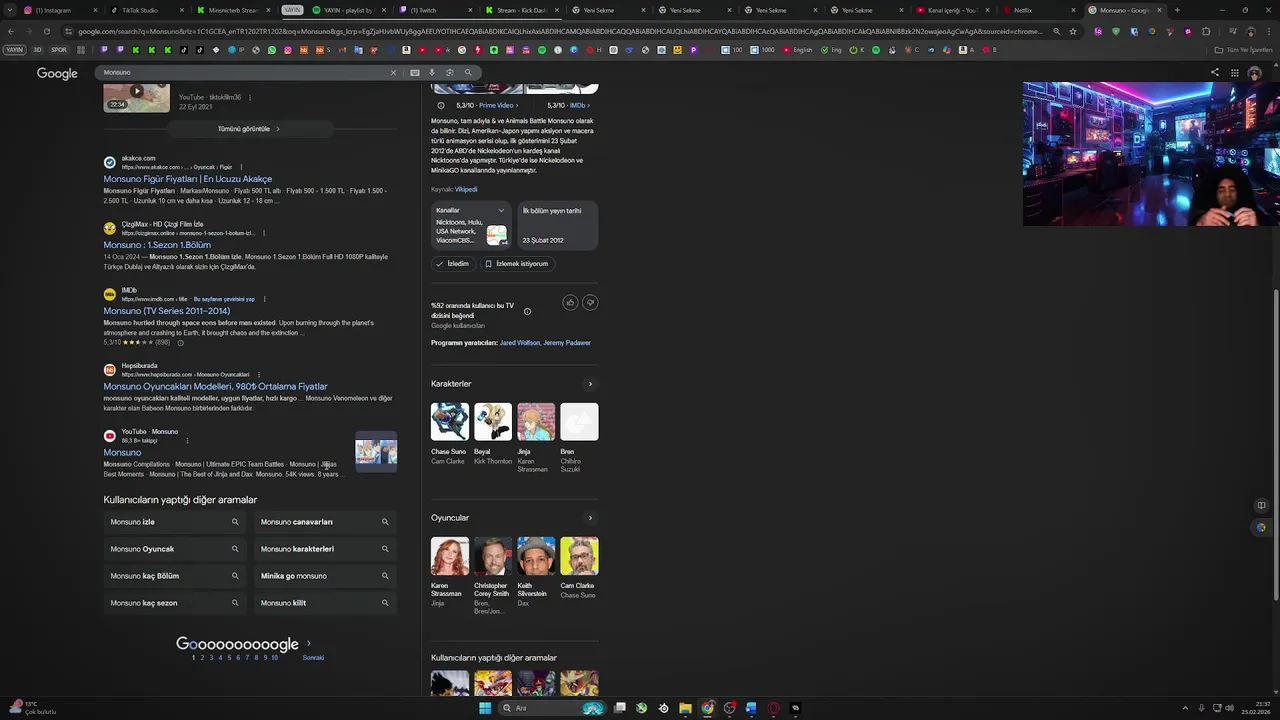Open the Google account avatar
The height and width of the screenshot is (720, 1280).
coord(1254,73)
